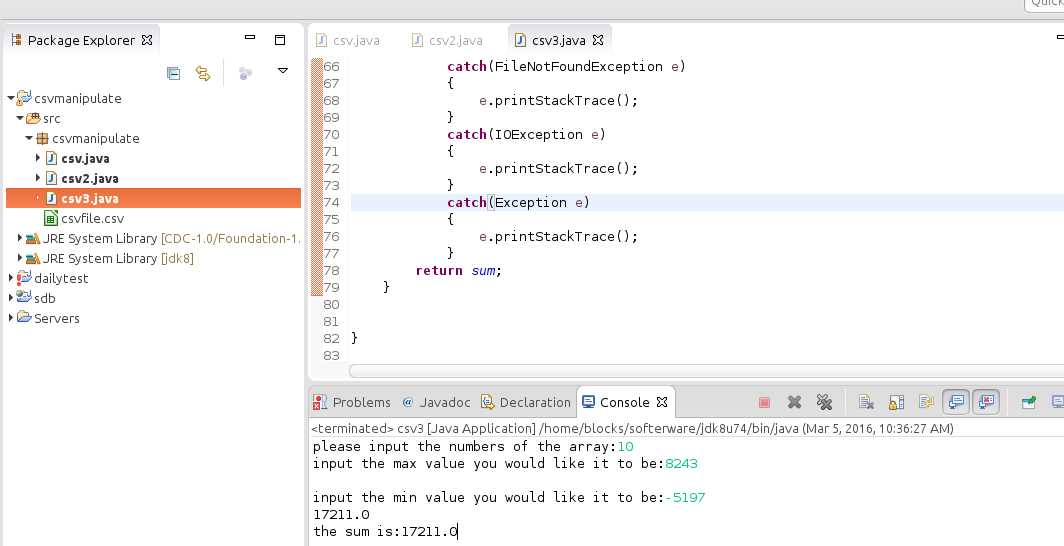Expand JRE System Library jdk8 node

[20, 258]
